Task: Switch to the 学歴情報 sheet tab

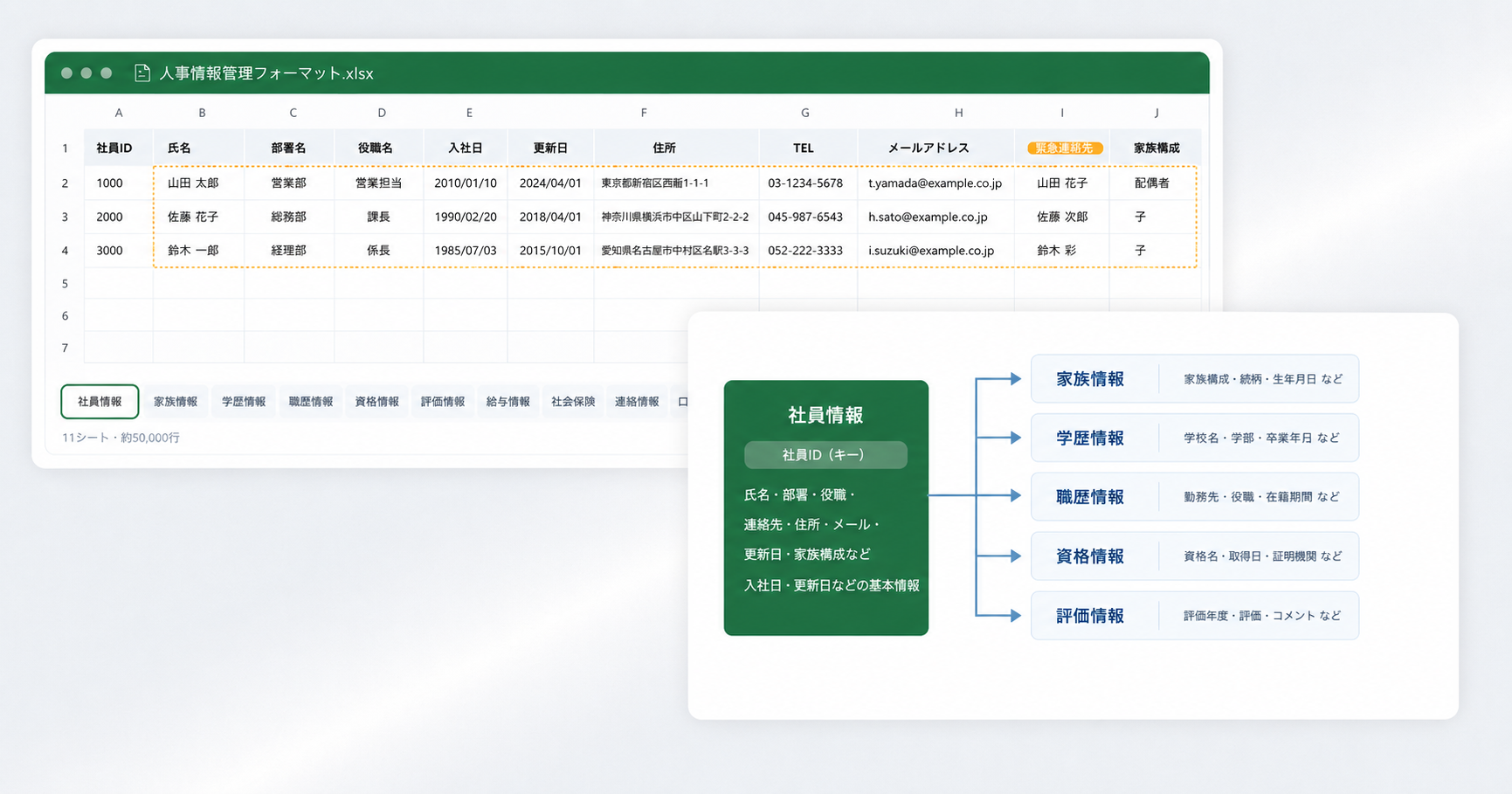Action: tap(244, 402)
